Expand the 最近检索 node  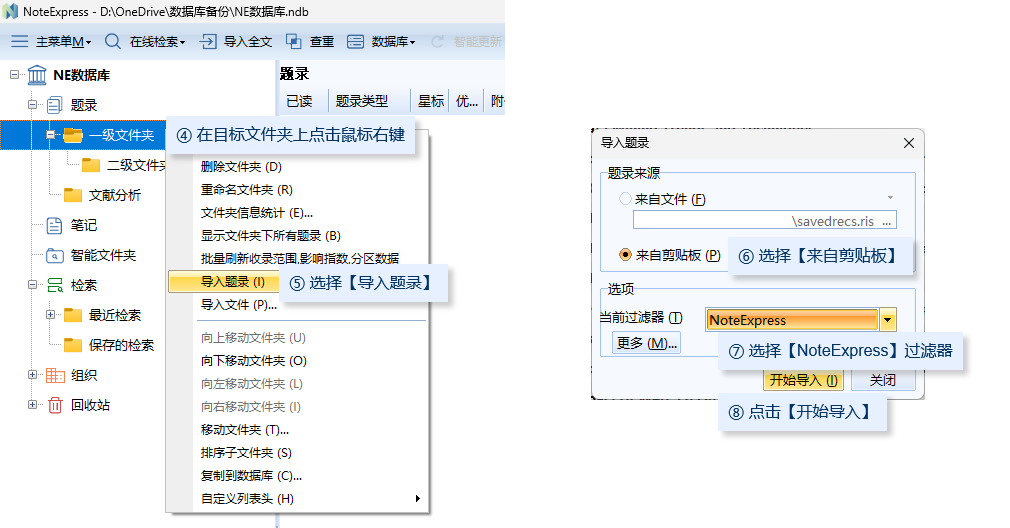point(50,314)
